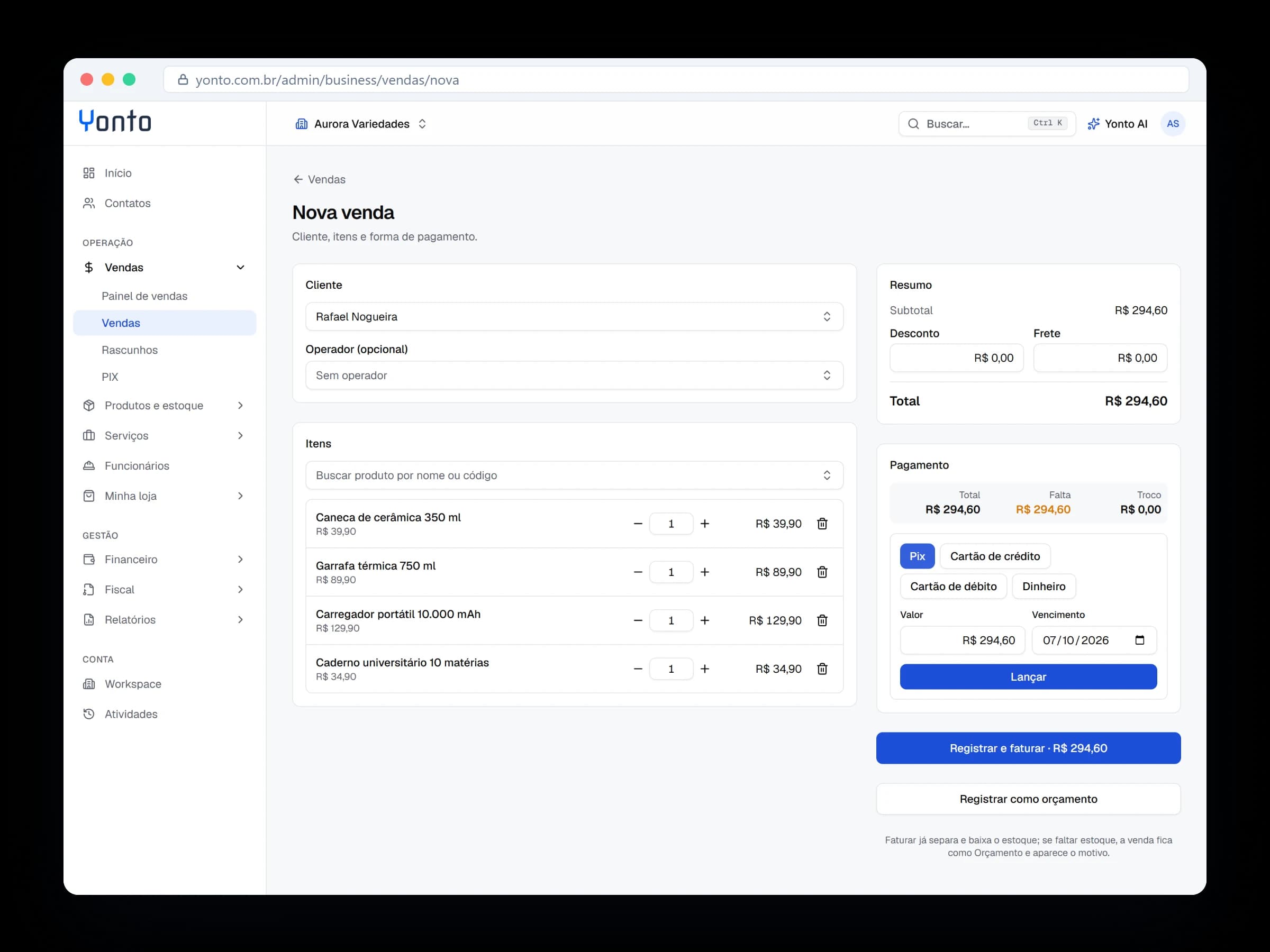Viewport: 1270px width, 952px height.
Task: Collapse the Vendas sidebar section
Action: point(165,268)
